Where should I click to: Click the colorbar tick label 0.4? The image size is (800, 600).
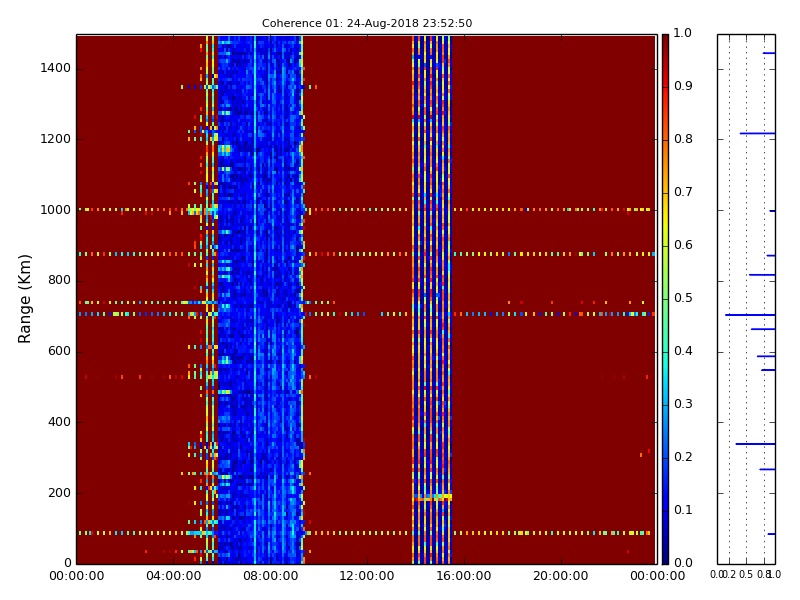click(x=683, y=351)
